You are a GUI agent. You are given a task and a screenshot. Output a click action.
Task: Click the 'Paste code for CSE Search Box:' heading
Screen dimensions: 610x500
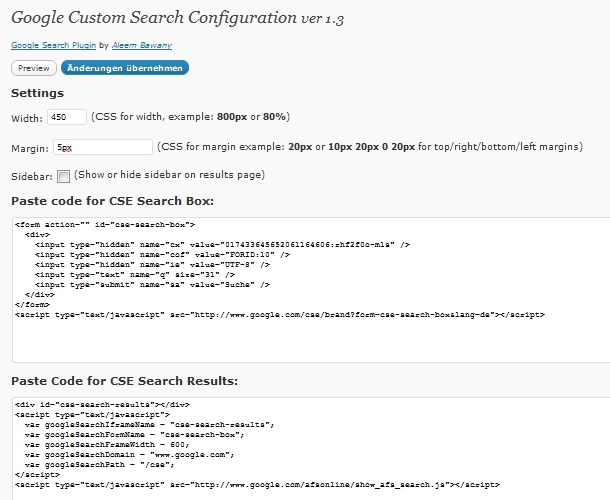[x=112, y=201]
